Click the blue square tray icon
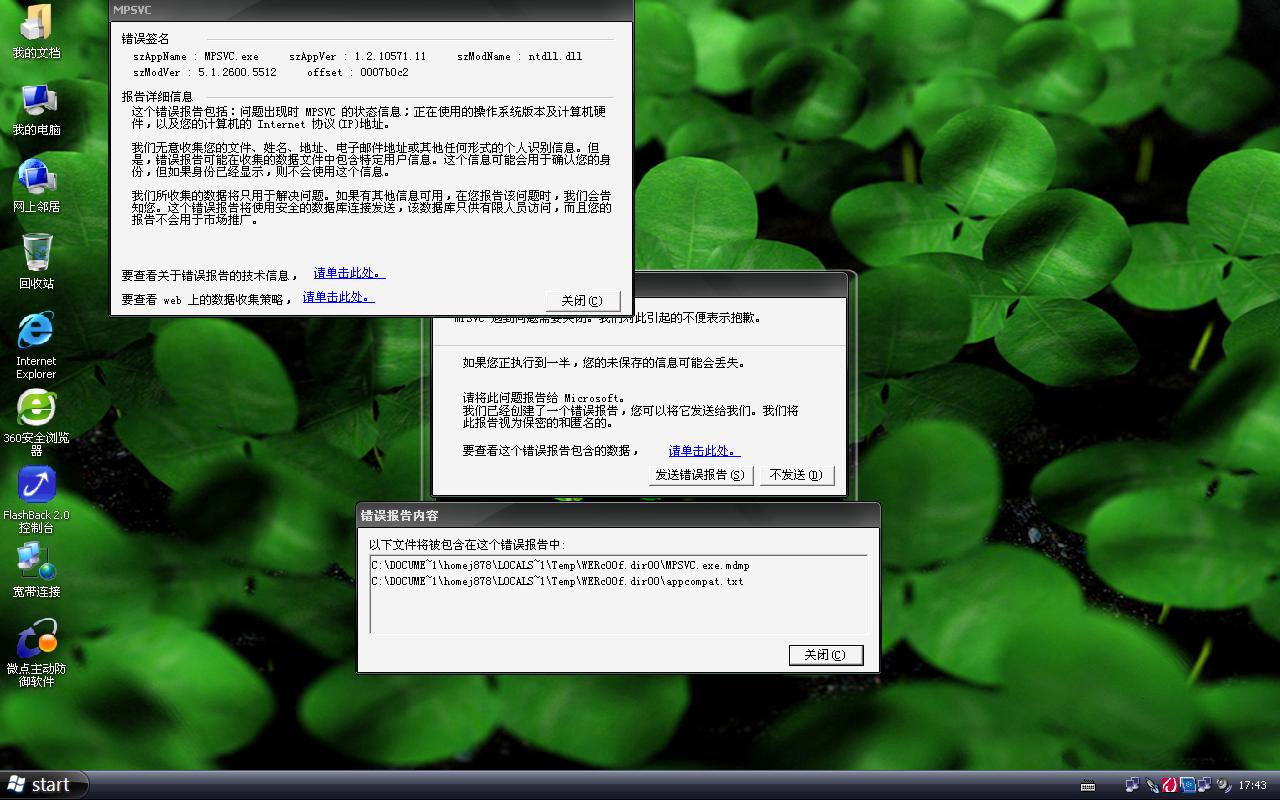Image resolution: width=1280 pixels, height=800 pixels. click(x=1188, y=785)
